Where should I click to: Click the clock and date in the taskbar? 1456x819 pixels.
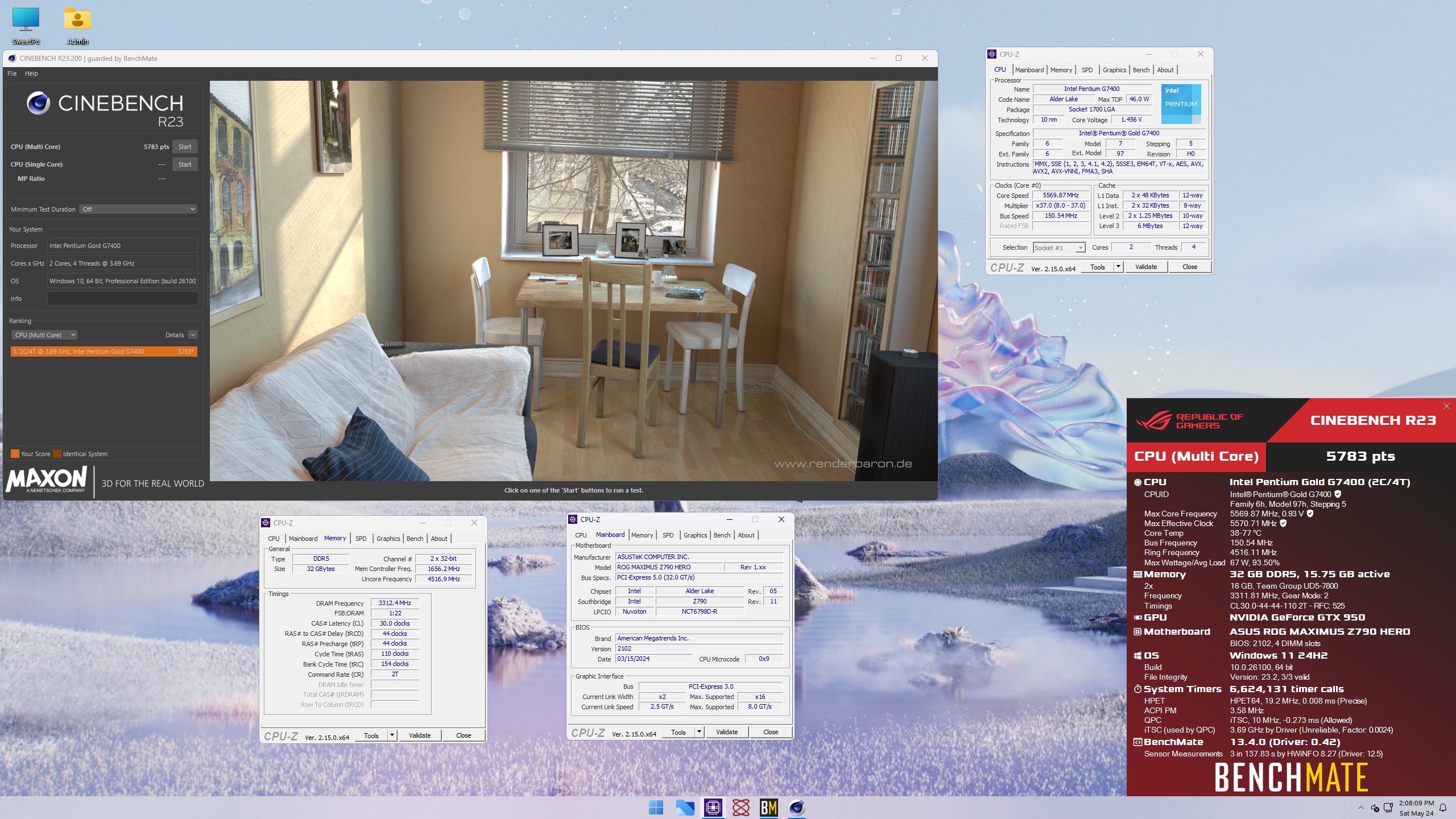click(1416, 808)
